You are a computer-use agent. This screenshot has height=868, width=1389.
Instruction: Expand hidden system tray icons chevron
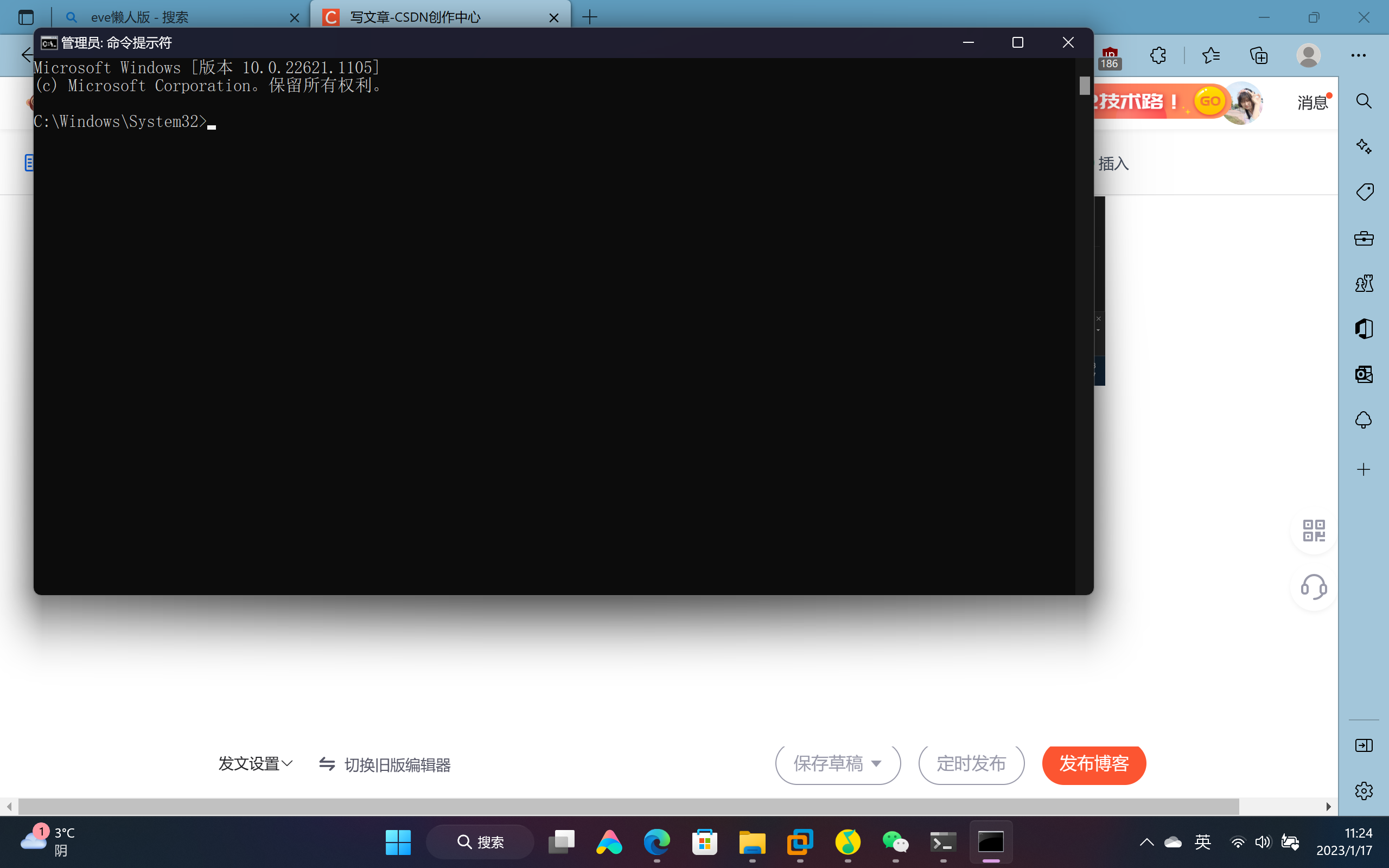[x=1146, y=842]
